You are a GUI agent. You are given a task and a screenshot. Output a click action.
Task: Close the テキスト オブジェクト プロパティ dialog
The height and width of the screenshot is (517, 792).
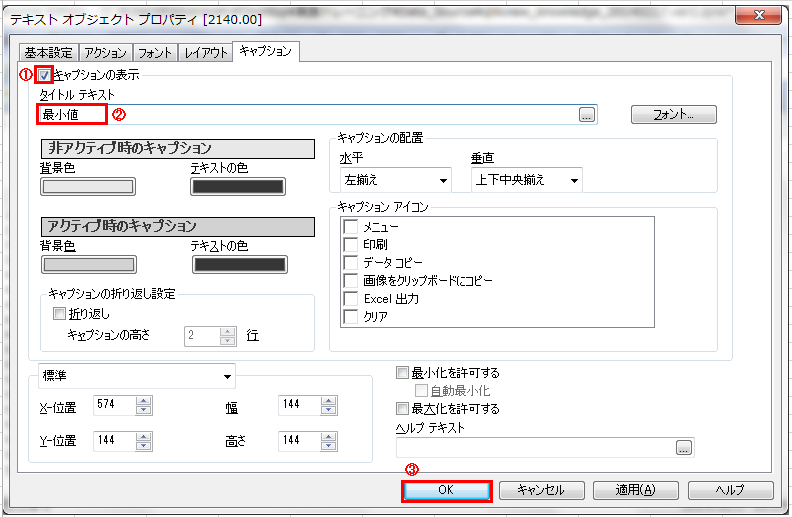[x=759, y=15]
